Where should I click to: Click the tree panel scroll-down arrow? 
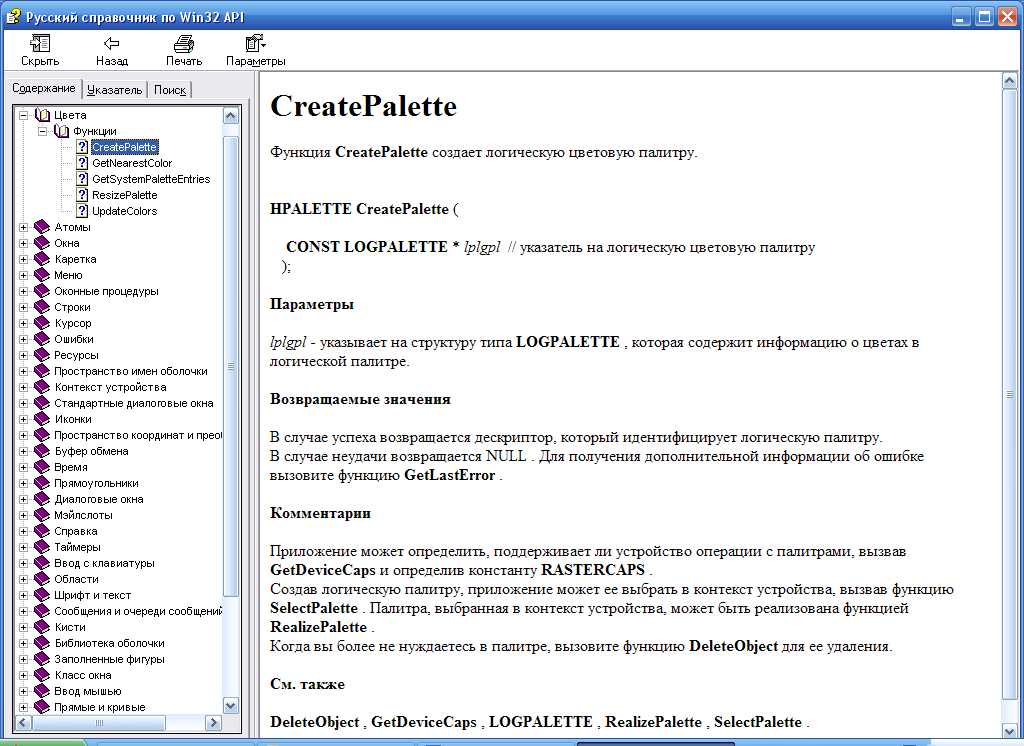tap(231, 705)
